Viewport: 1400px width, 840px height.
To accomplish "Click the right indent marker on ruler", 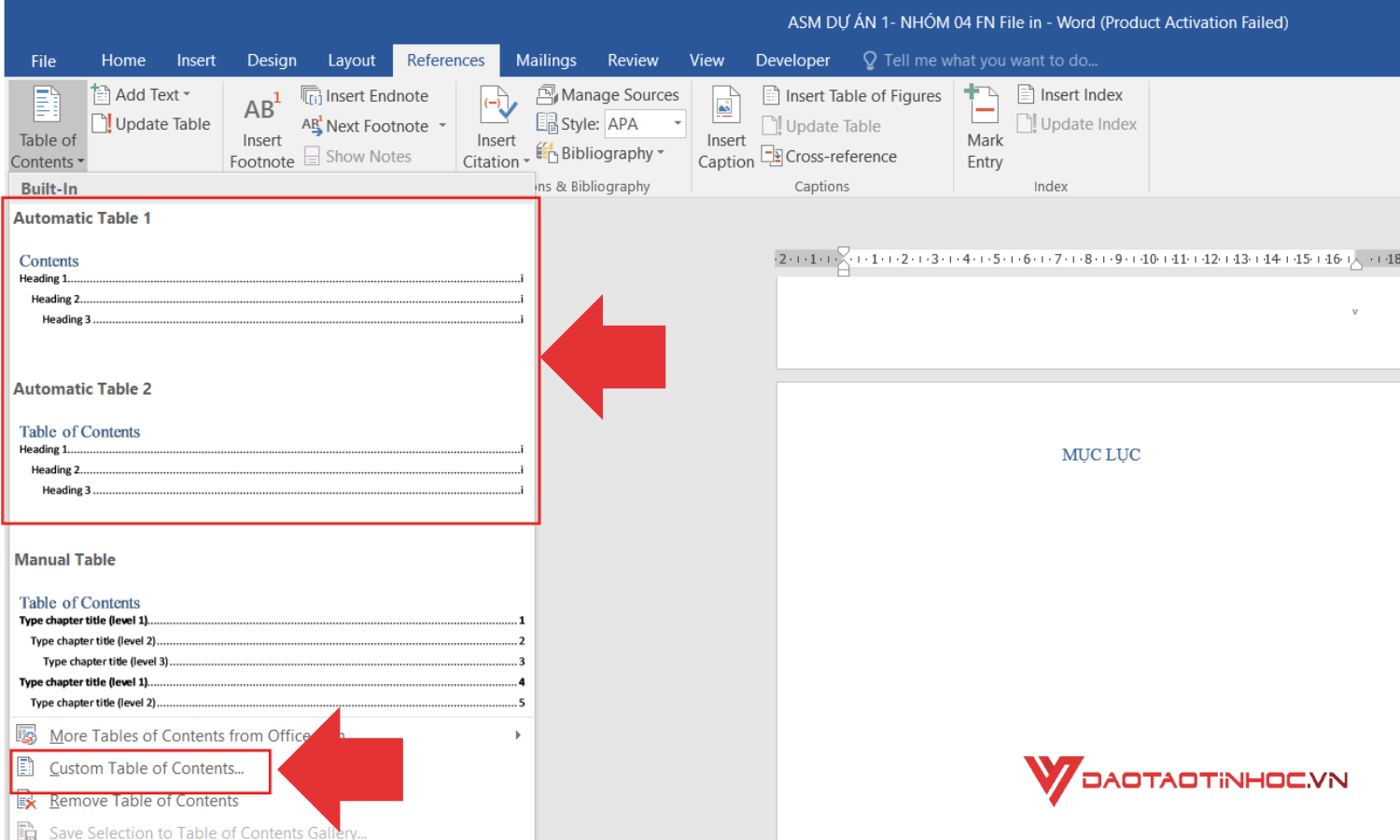I will (x=1356, y=264).
